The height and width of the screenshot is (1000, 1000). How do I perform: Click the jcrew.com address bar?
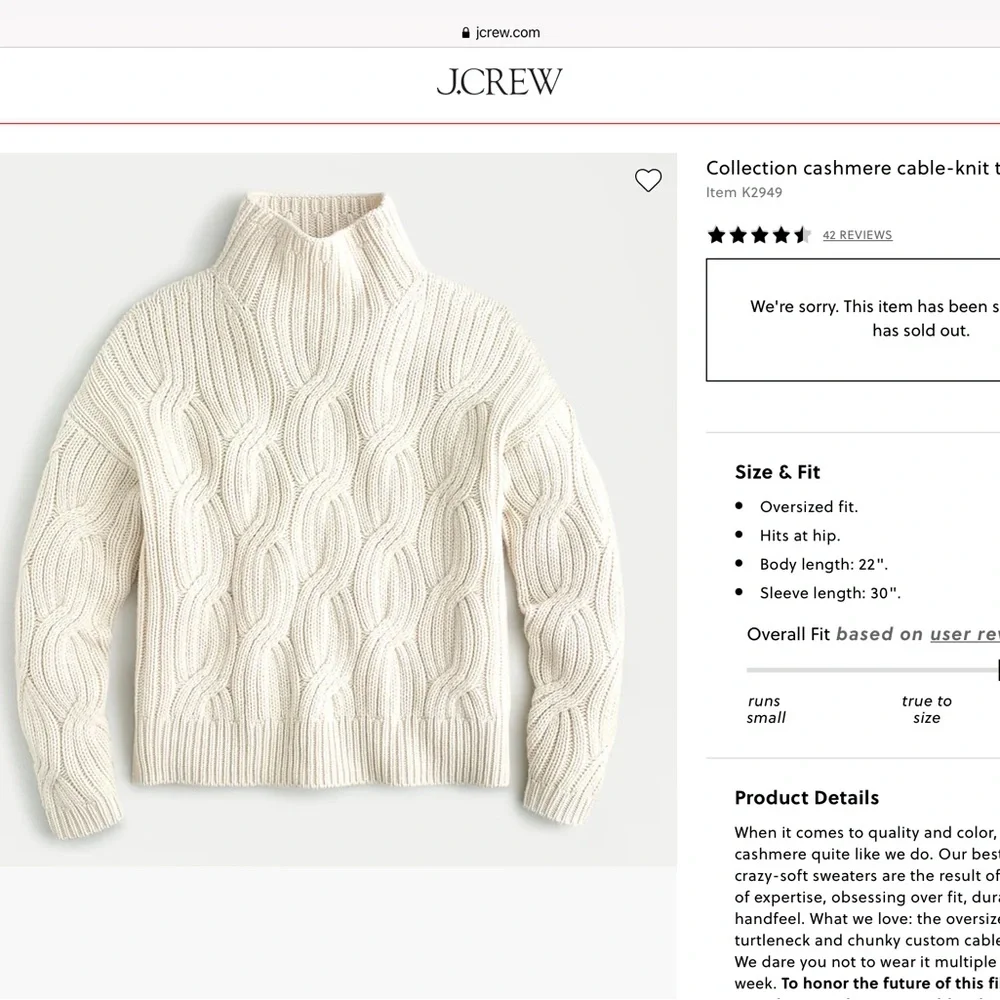[x=500, y=32]
